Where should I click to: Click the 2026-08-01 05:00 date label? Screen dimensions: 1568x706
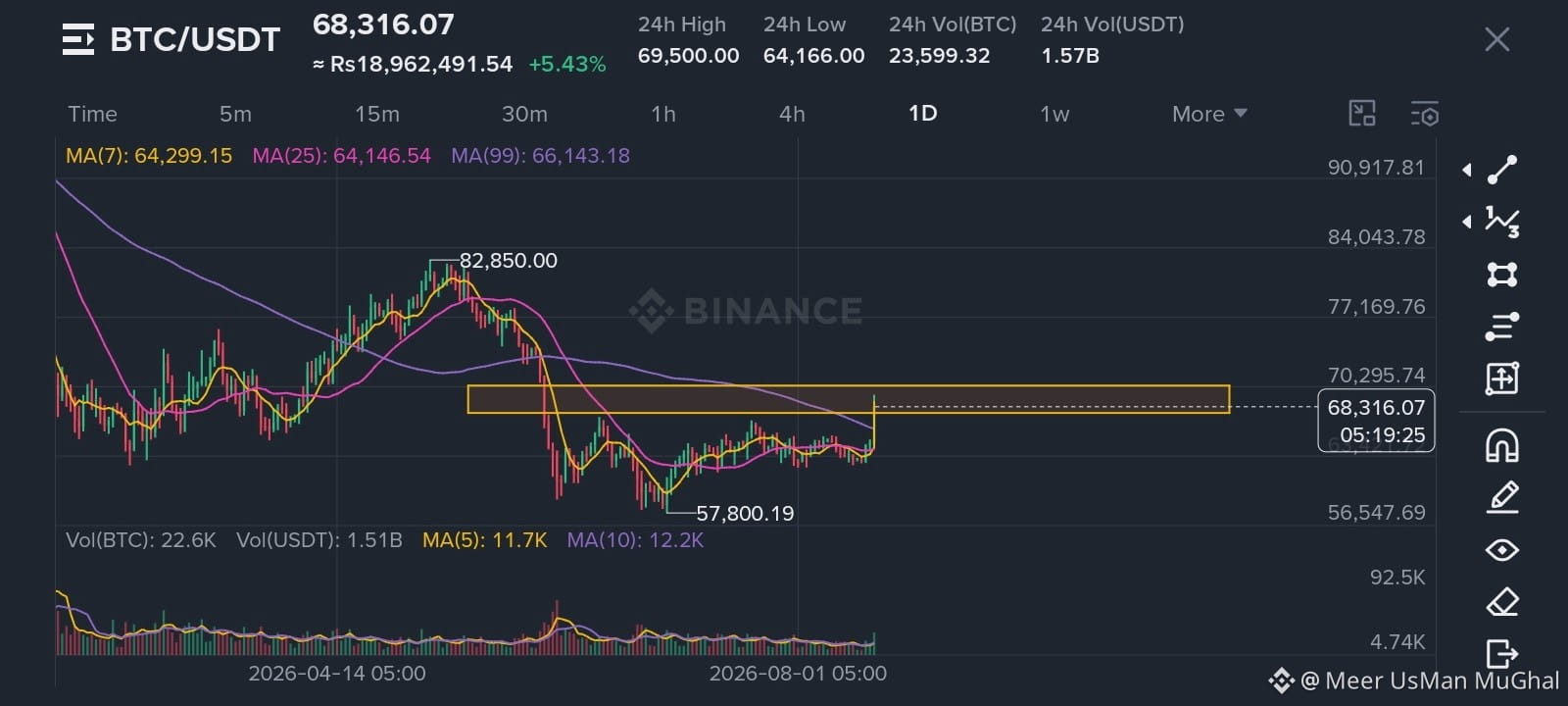coord(798,673)
